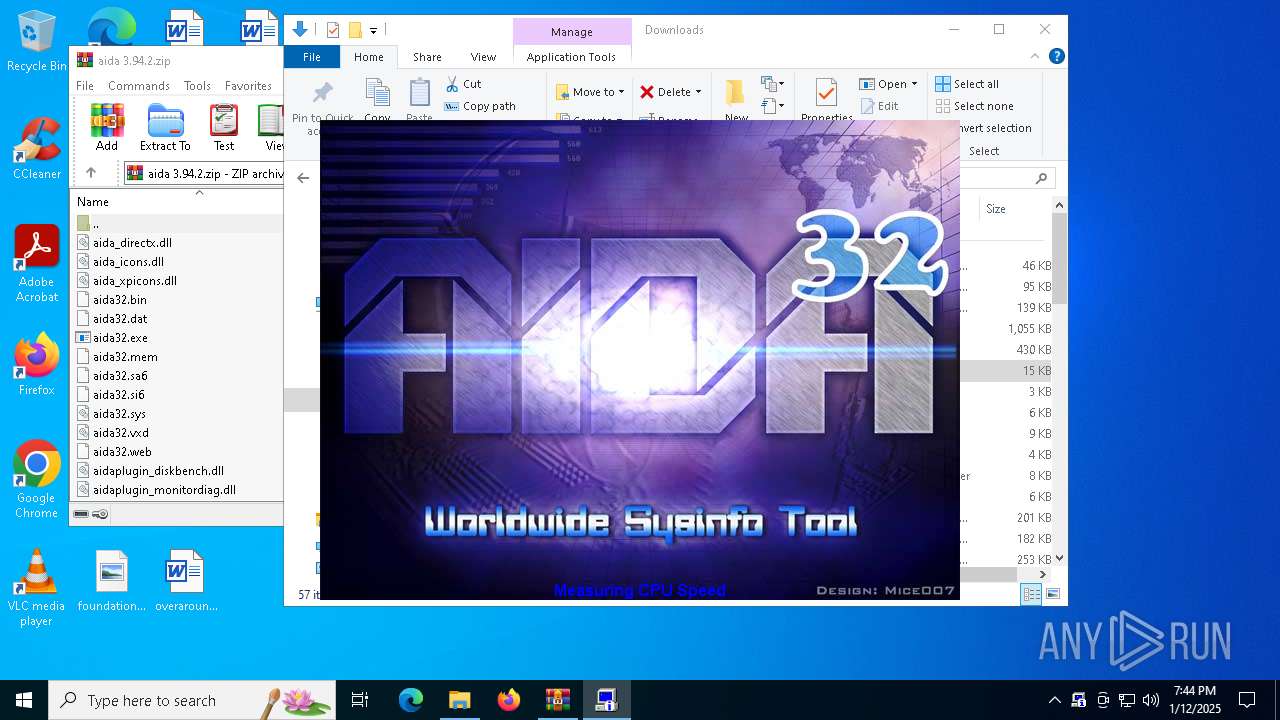Screen dimensions: 1280x720
Task: Open the Adobe Acrobat desktop shortcut
Action: coord(36,264)
